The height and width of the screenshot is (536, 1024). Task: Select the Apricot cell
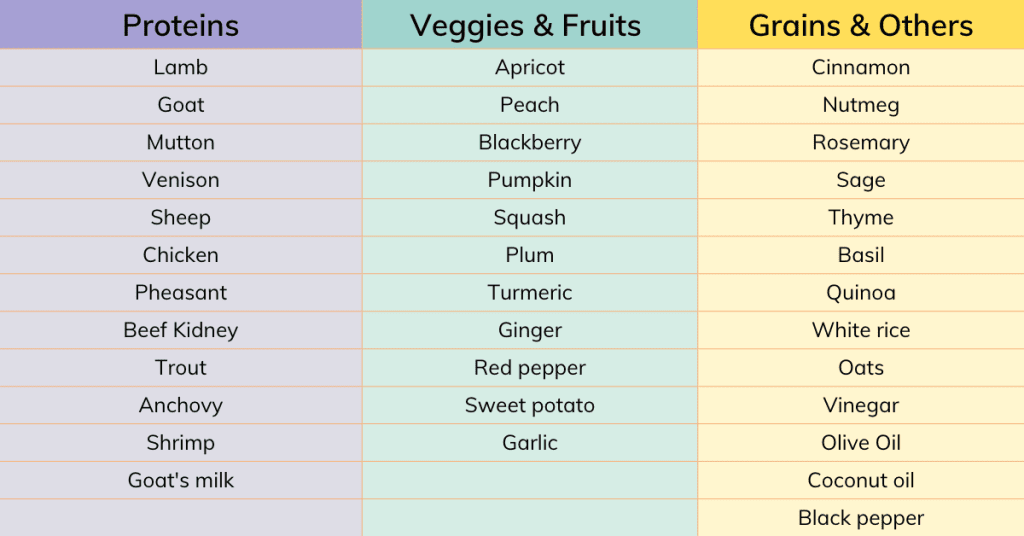click(530, 67)
